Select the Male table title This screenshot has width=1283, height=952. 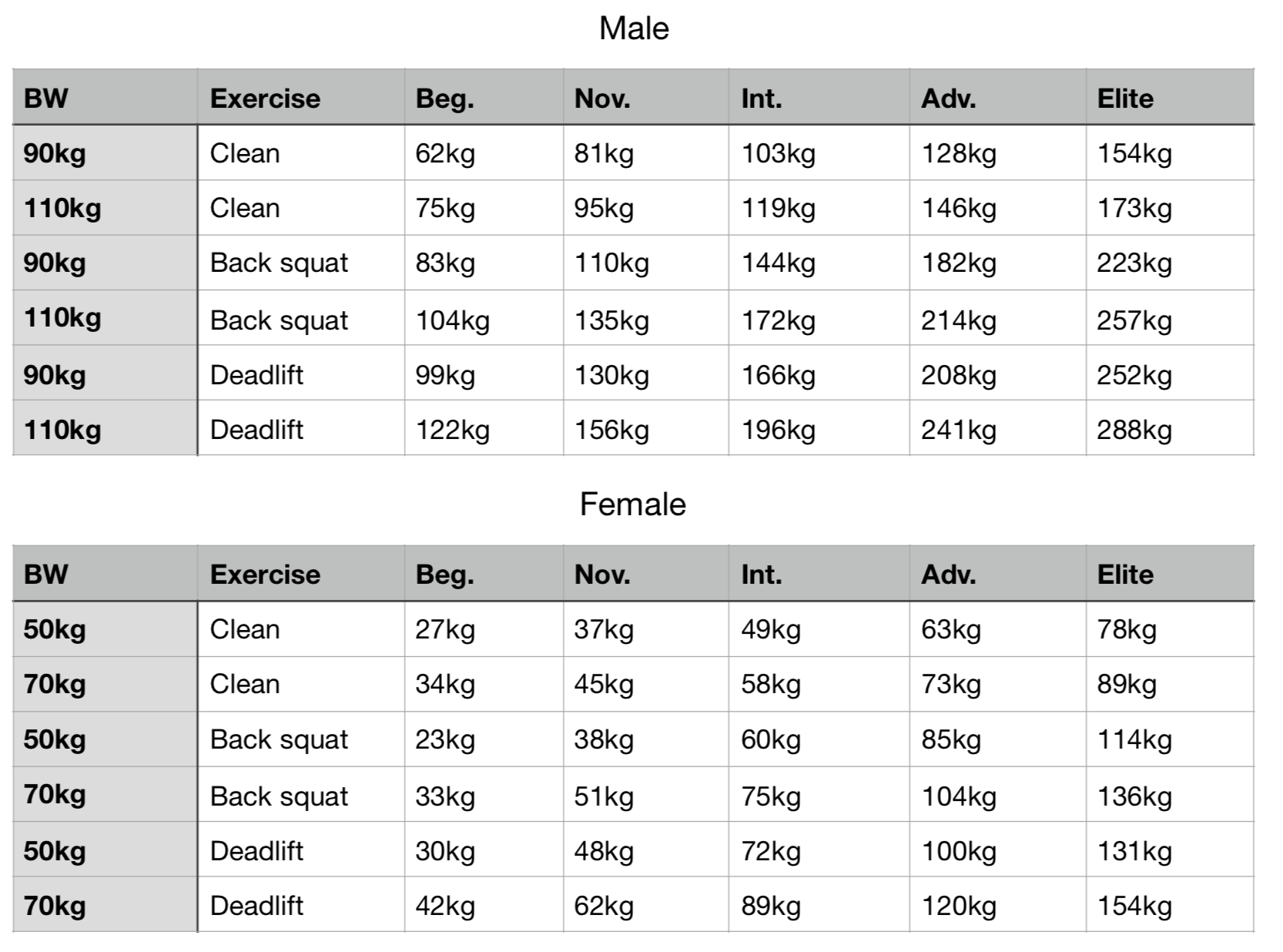point(634,29)
